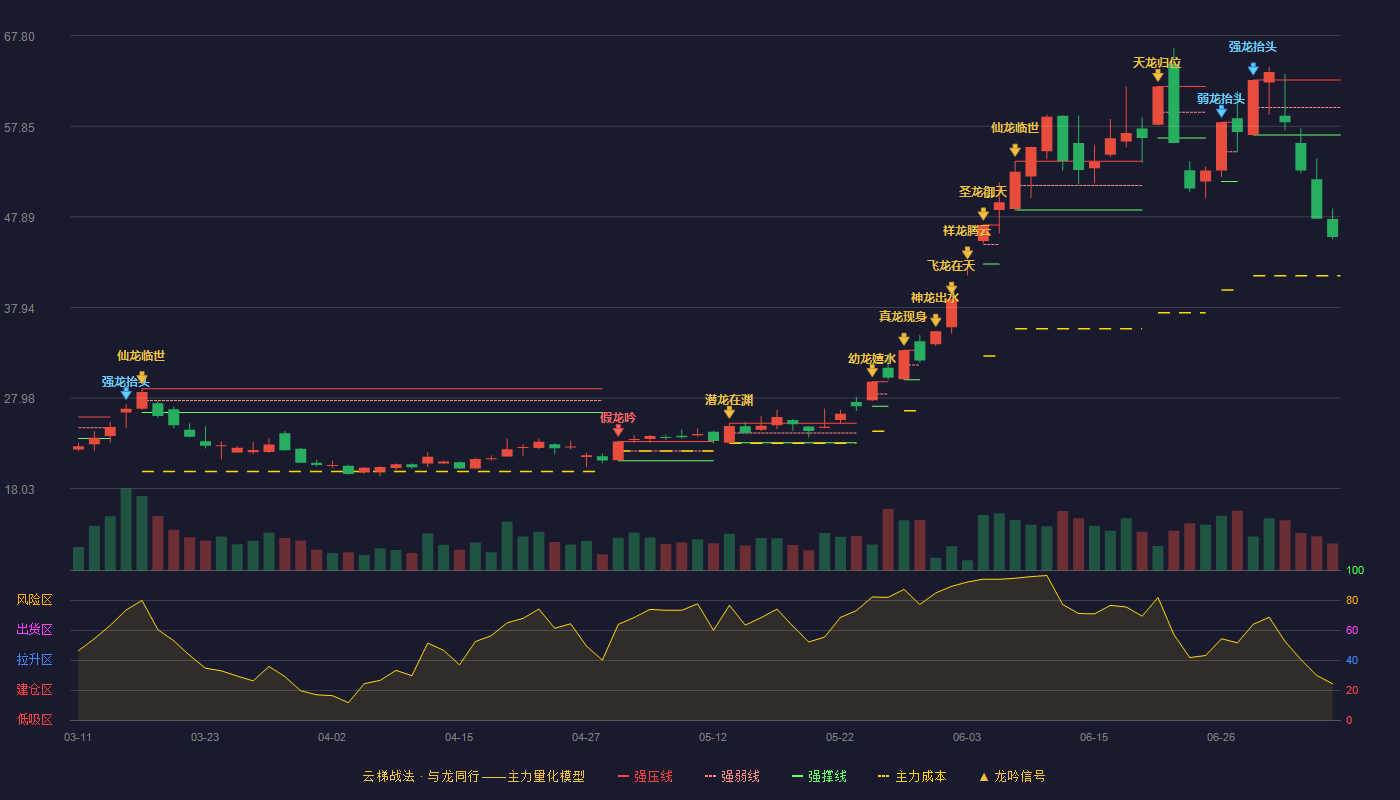Click the red 假龙吟 signal arrow
Image resolution: width=1400 pixels, height=800 pixels.
coord(618,431)
